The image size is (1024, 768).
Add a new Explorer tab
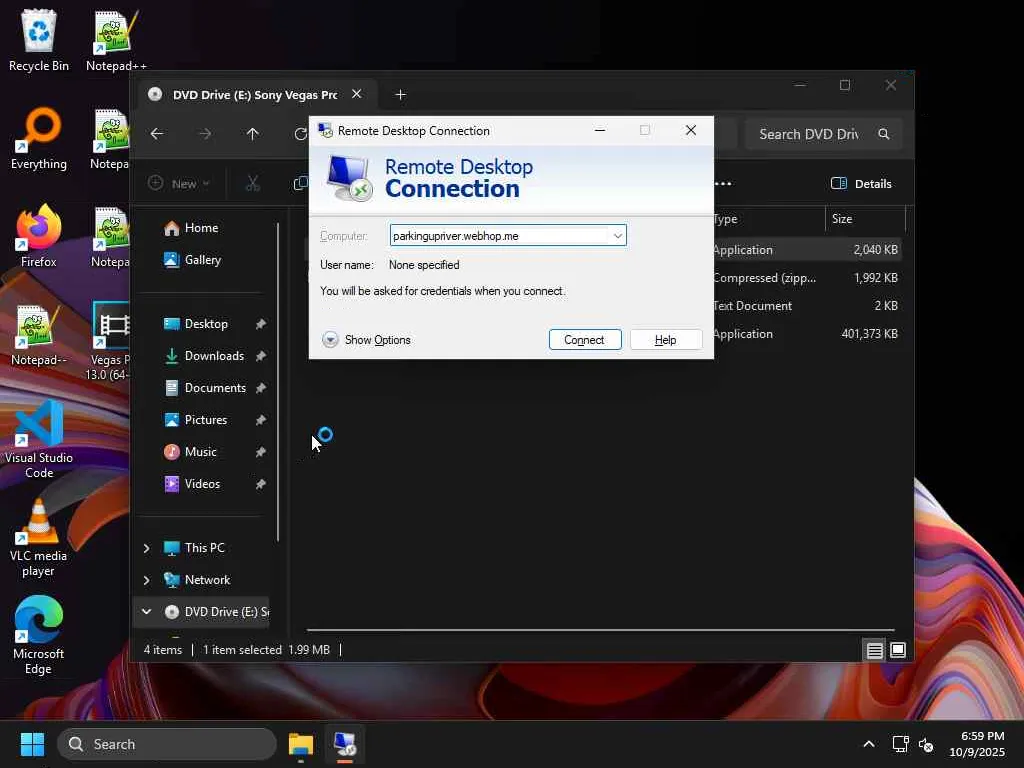tap(400, 95)
